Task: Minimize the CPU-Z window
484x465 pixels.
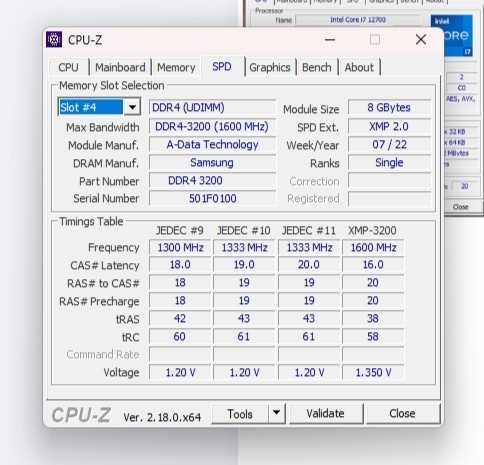Action: coord(330,40)
